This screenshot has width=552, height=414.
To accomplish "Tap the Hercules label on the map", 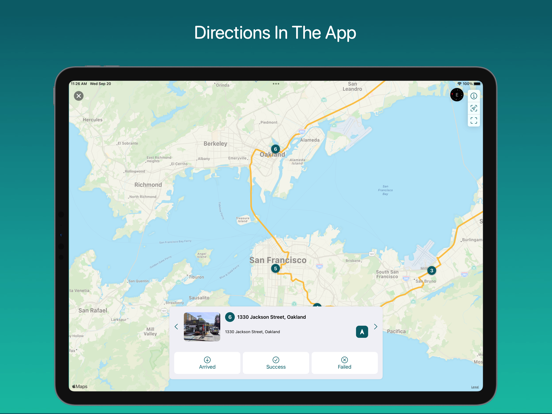I will 93,120.
